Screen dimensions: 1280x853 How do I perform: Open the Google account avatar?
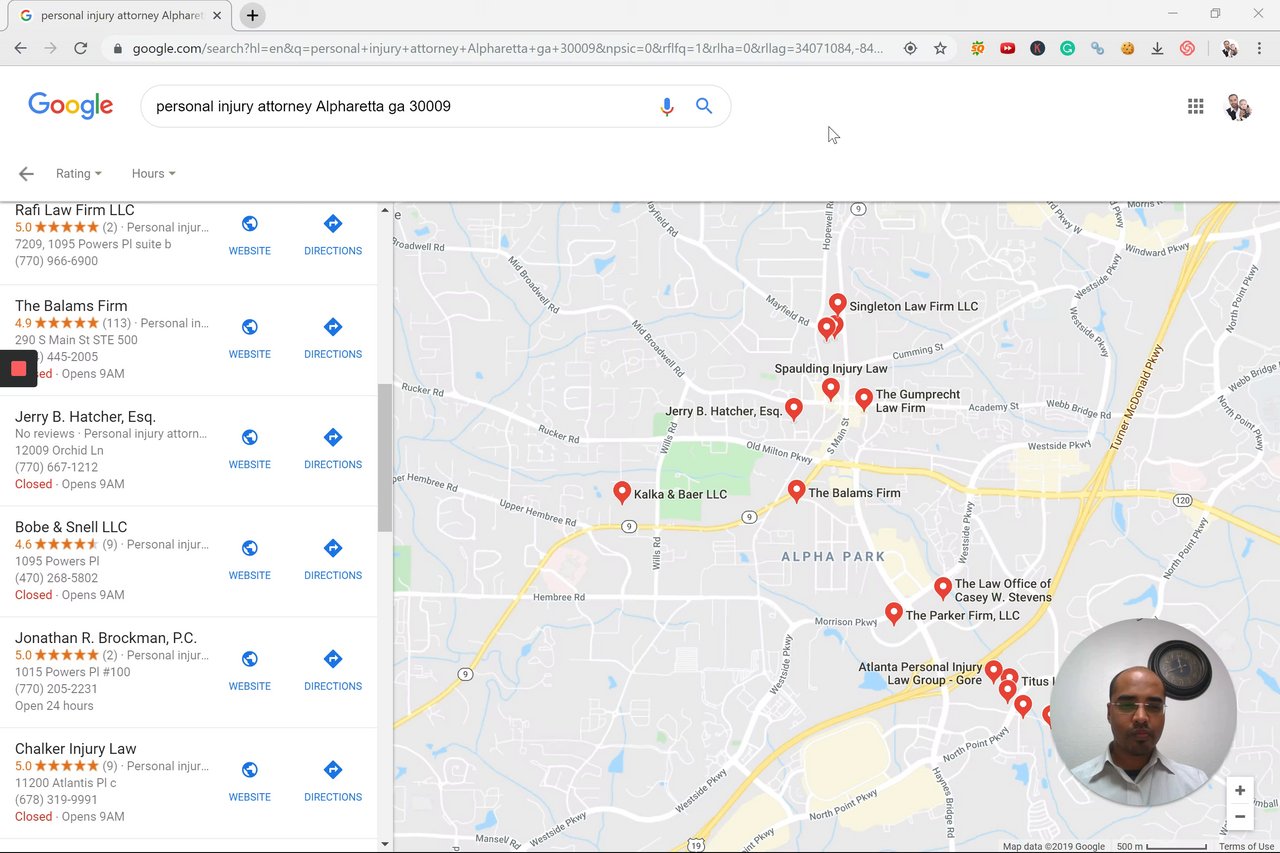1238,106
